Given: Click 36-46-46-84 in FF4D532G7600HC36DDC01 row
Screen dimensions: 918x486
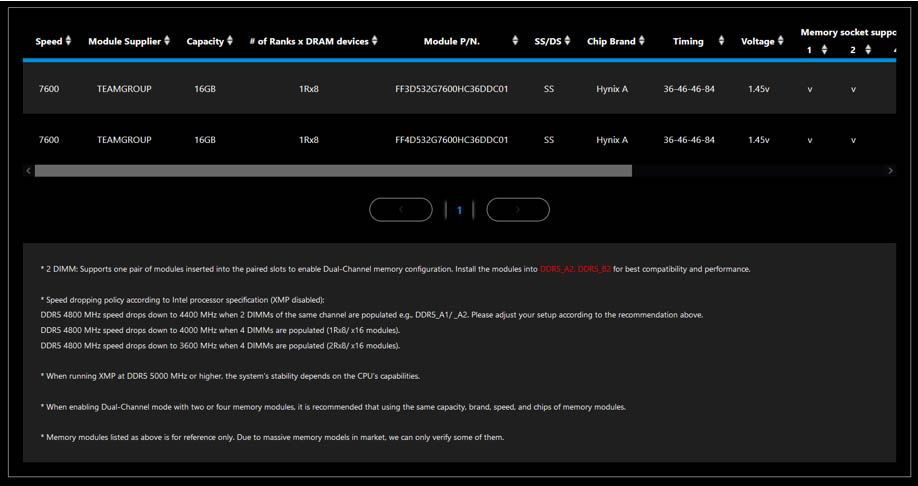Looking at the screenshot, I should pos(689,140).
